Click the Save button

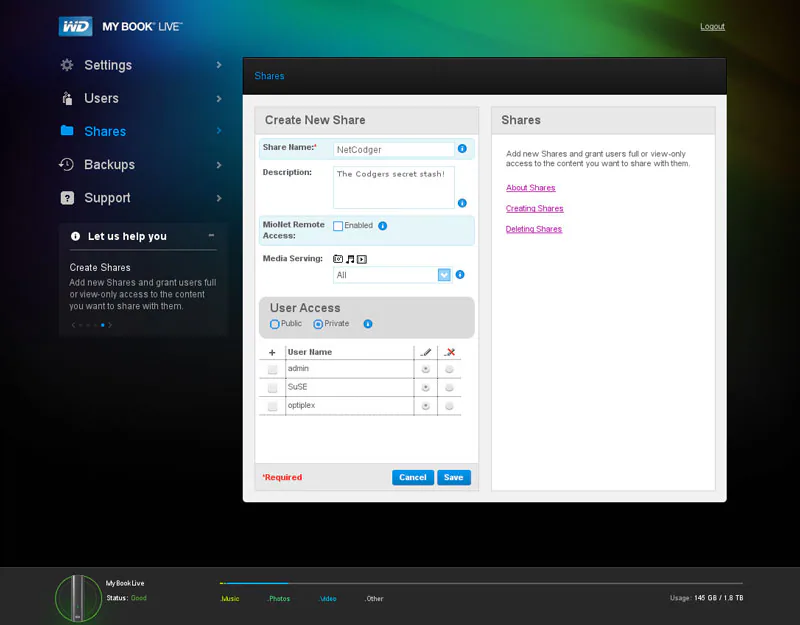454,478
